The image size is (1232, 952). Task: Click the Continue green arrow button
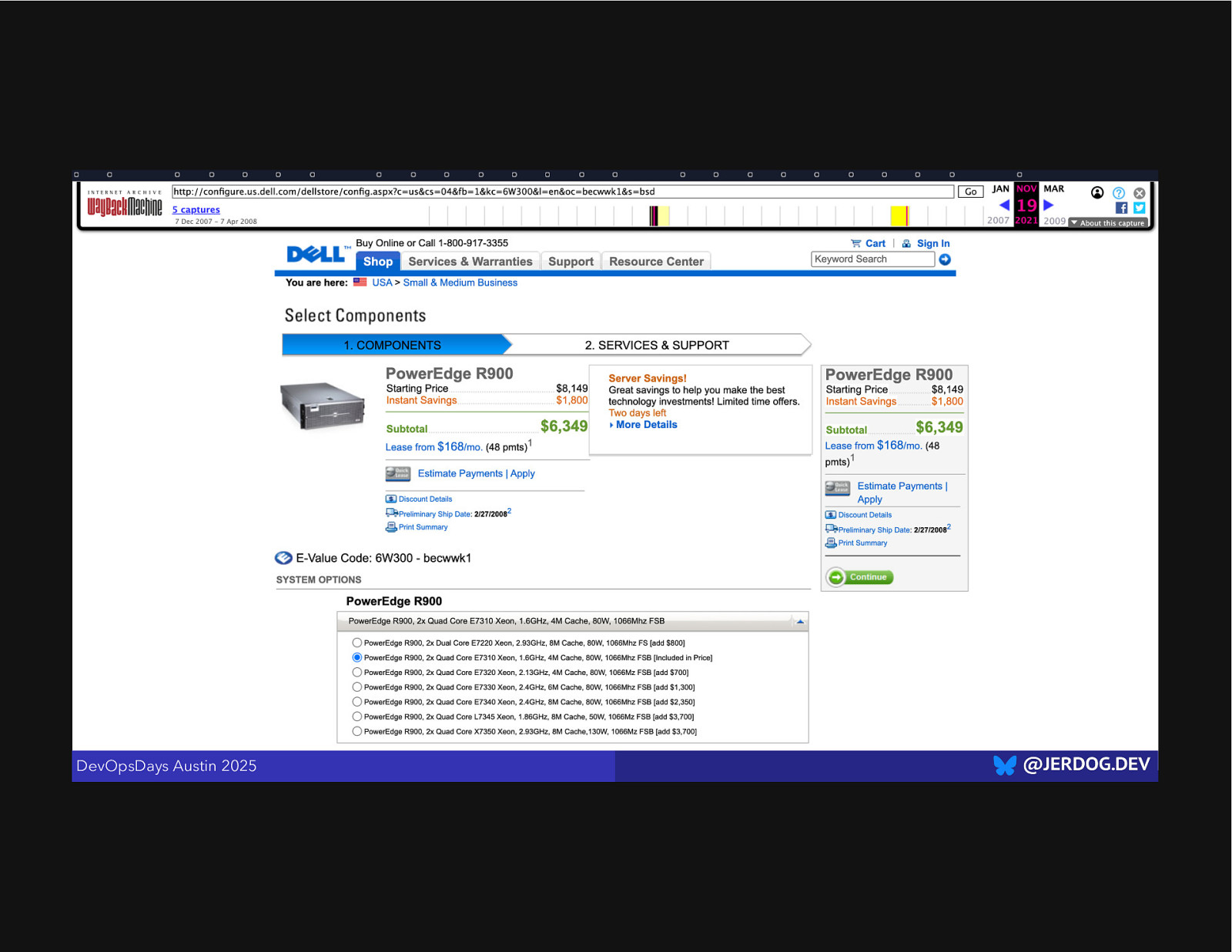[860, 576]
